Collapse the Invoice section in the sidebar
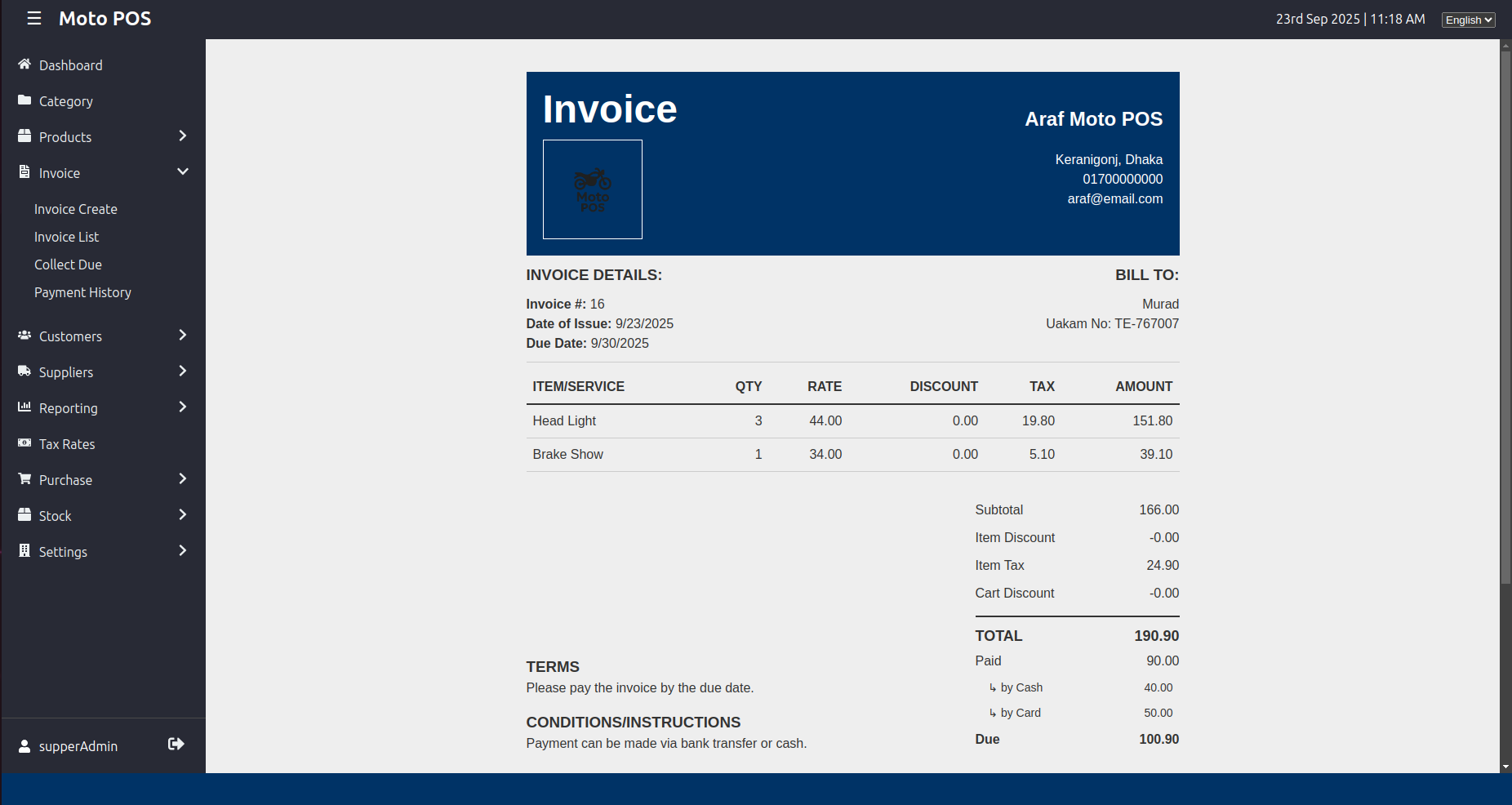The height and width of the screenshot is (805, 1512). coord(183,171)
